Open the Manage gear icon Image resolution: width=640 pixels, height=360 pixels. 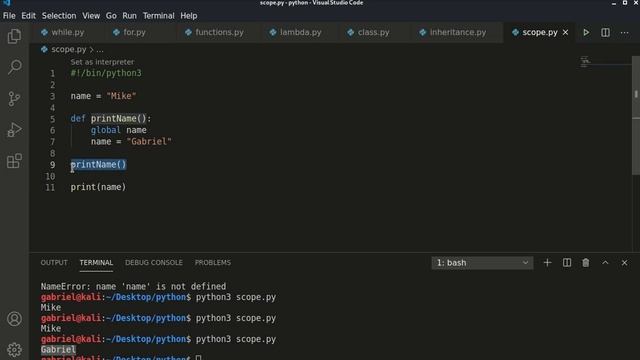(x=14, y=349)
